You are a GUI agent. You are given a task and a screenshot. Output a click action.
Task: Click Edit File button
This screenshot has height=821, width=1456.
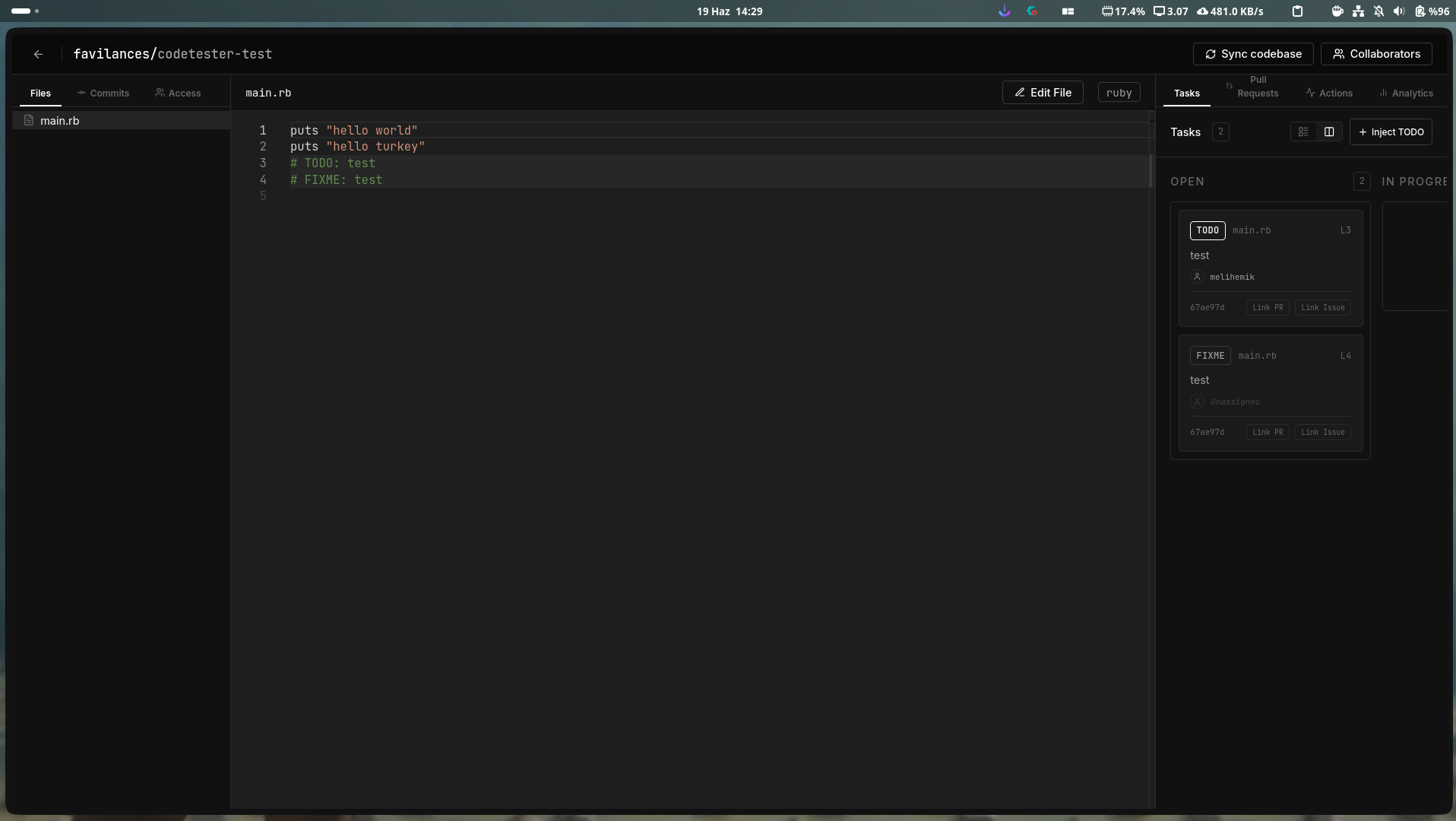pyautogui.click(x=1043, y=93)
